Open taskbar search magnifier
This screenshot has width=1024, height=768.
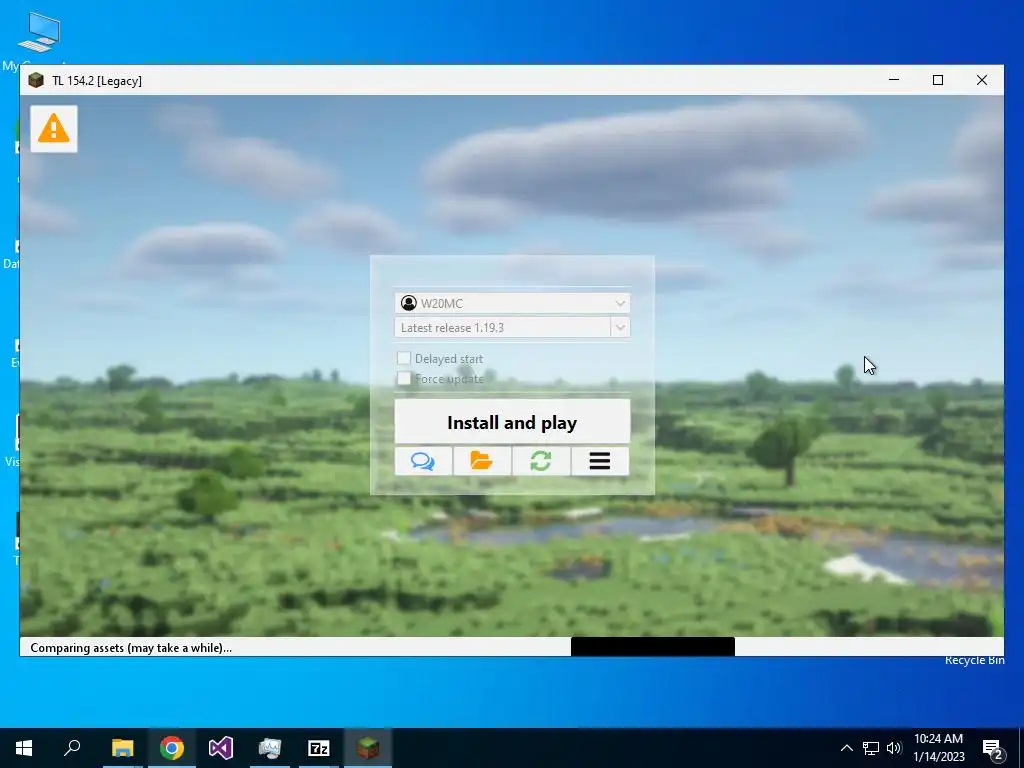tap(72, 748)
